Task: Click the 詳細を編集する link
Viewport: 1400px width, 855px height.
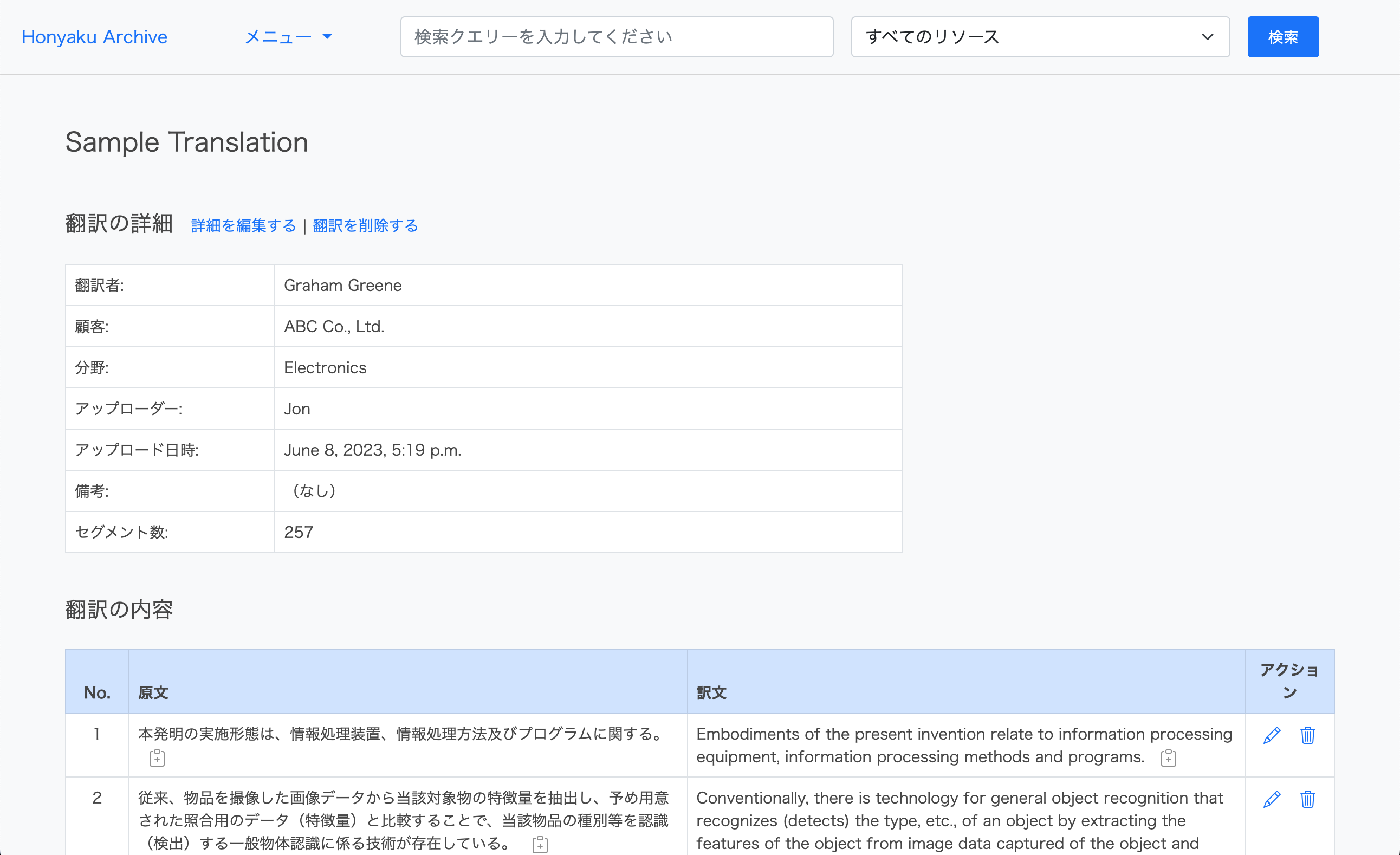Action: coord(243,225)
